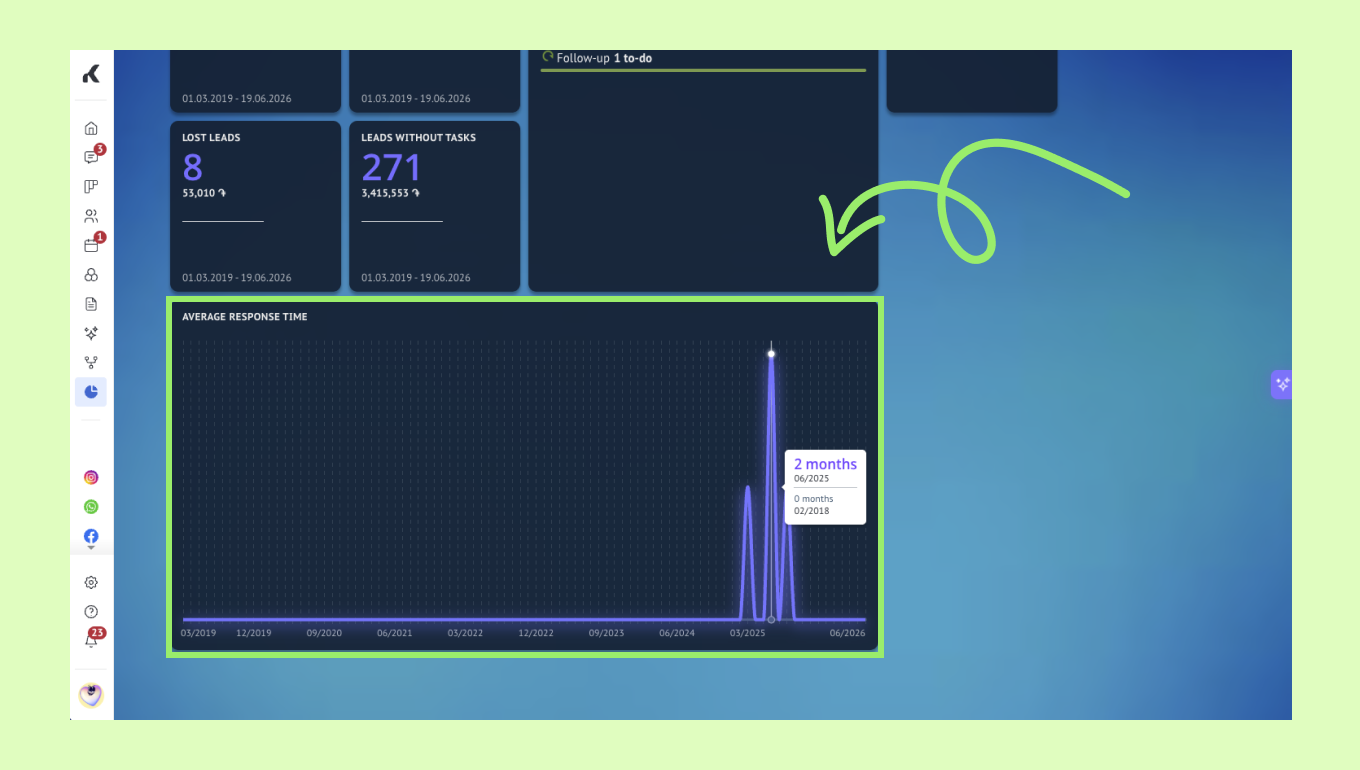Click the Lost Leads date range text
This screenshot has width=1360, height=770.
237,278
